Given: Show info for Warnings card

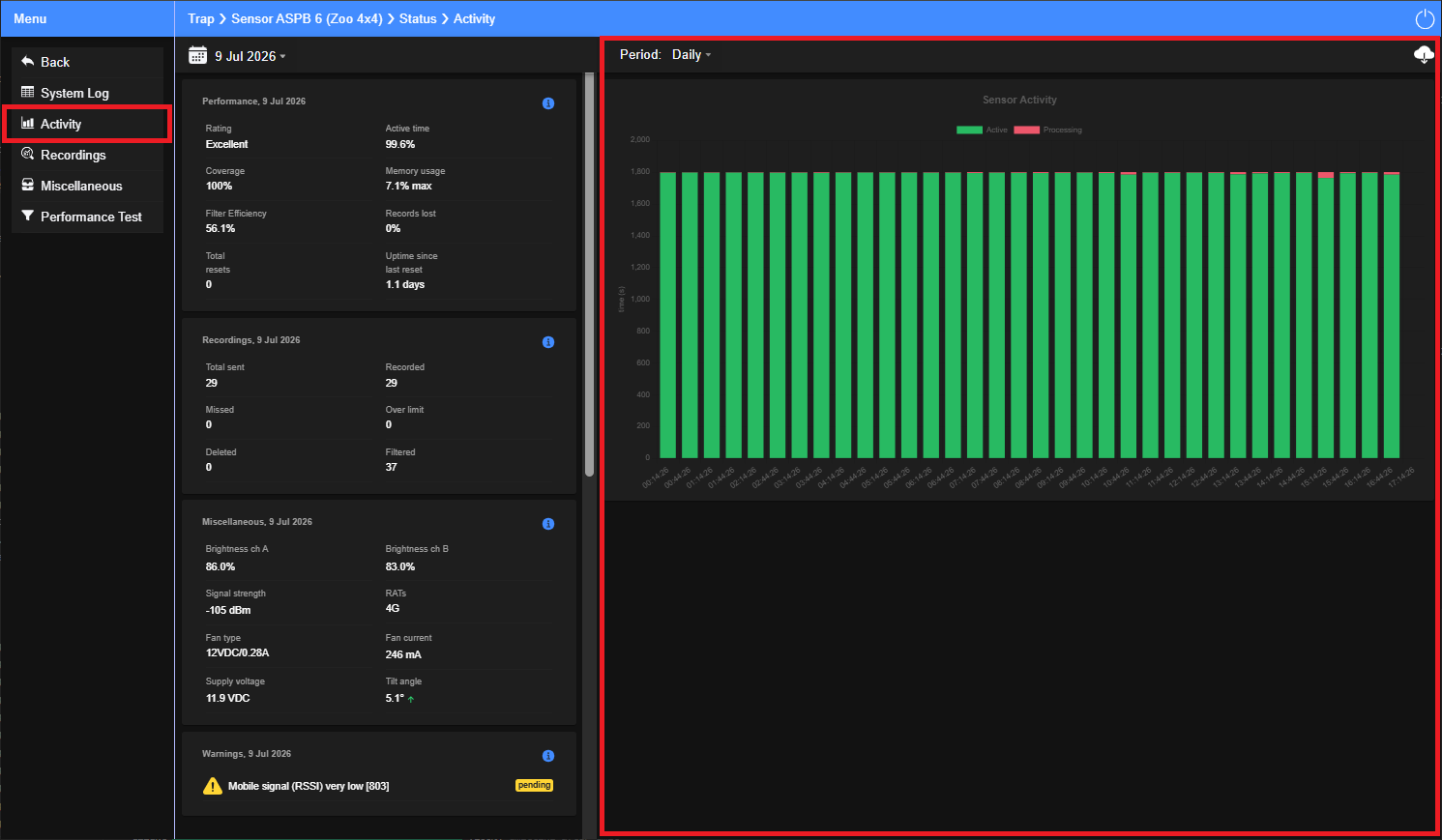Looking at the screenshot, I should coord(548,756).
